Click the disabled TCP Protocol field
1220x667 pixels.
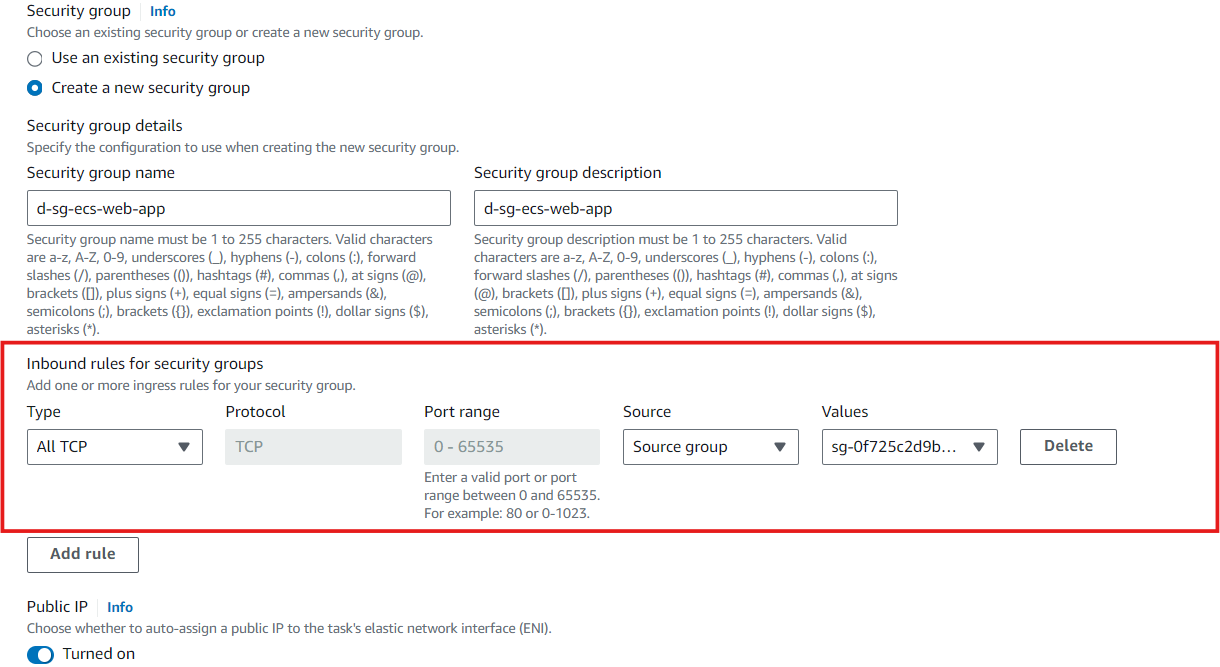tap(313, 446)
